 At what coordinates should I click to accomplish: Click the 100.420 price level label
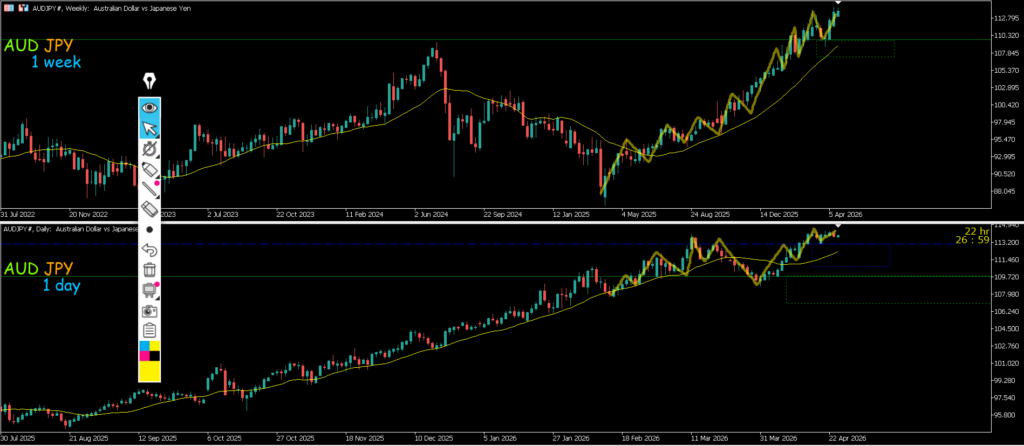1006,105
